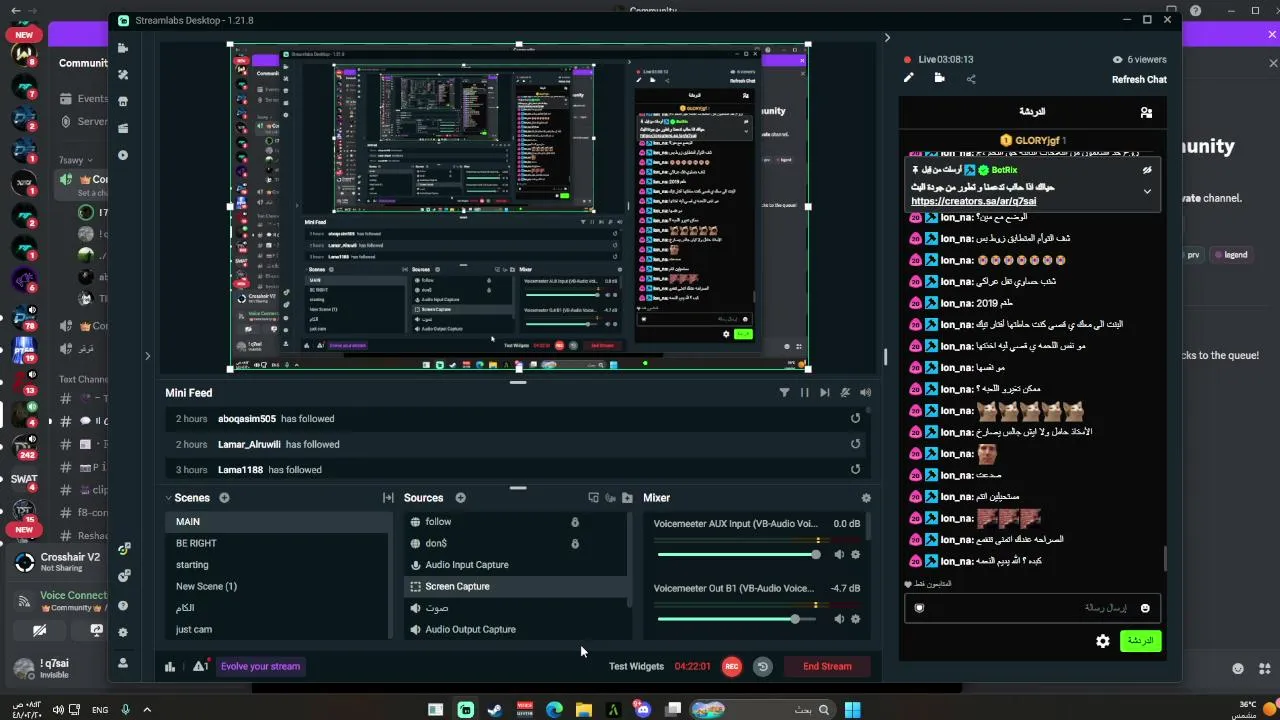
Task: Open the Editor studio icon in Streamlabs sidebar
Action: (123, 48)
